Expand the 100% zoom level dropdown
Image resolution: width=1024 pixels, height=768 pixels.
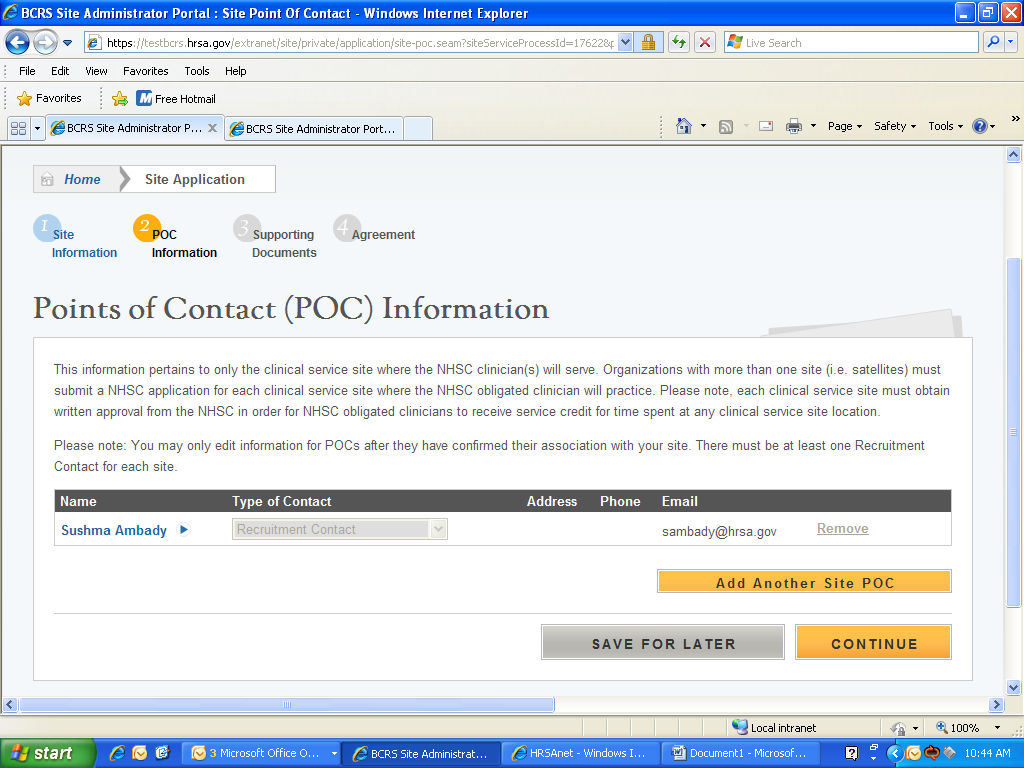click(x=997, y=728)
